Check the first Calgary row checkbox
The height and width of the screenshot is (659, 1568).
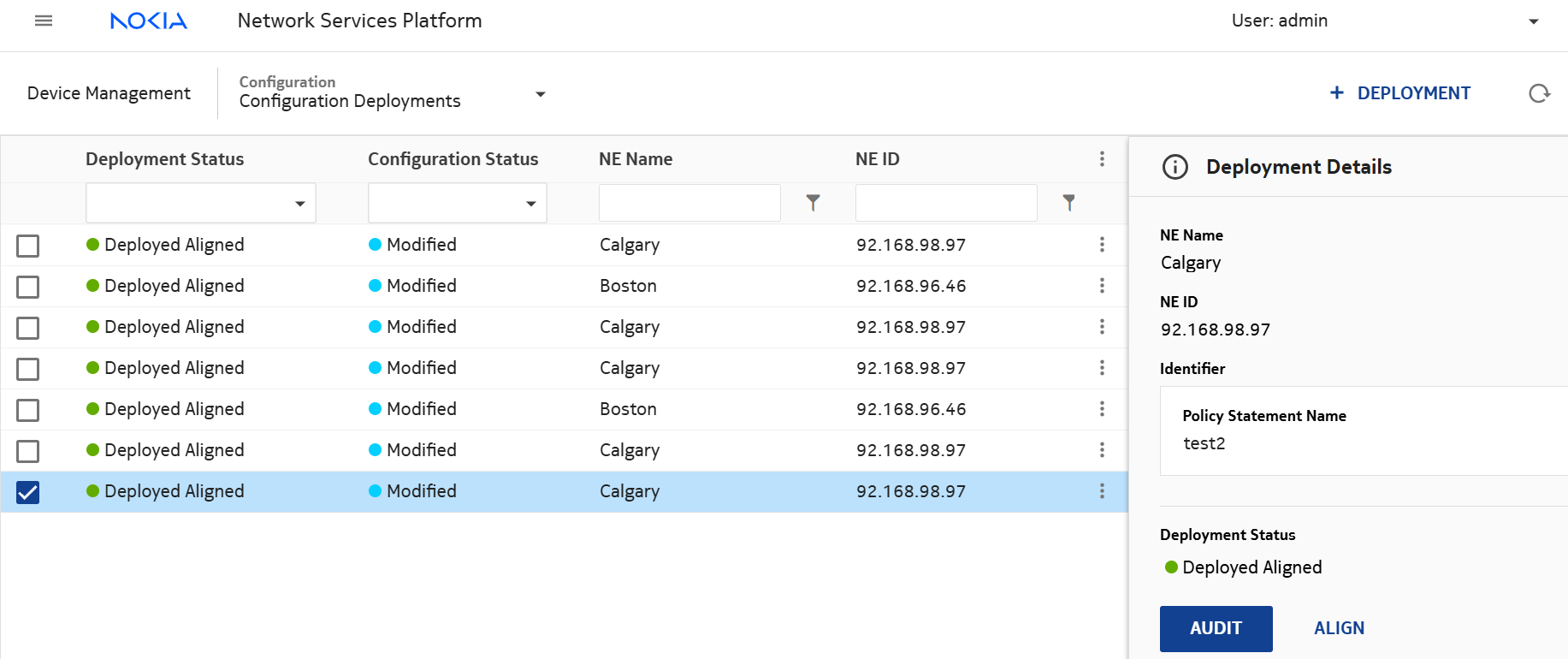coord(28,246)
